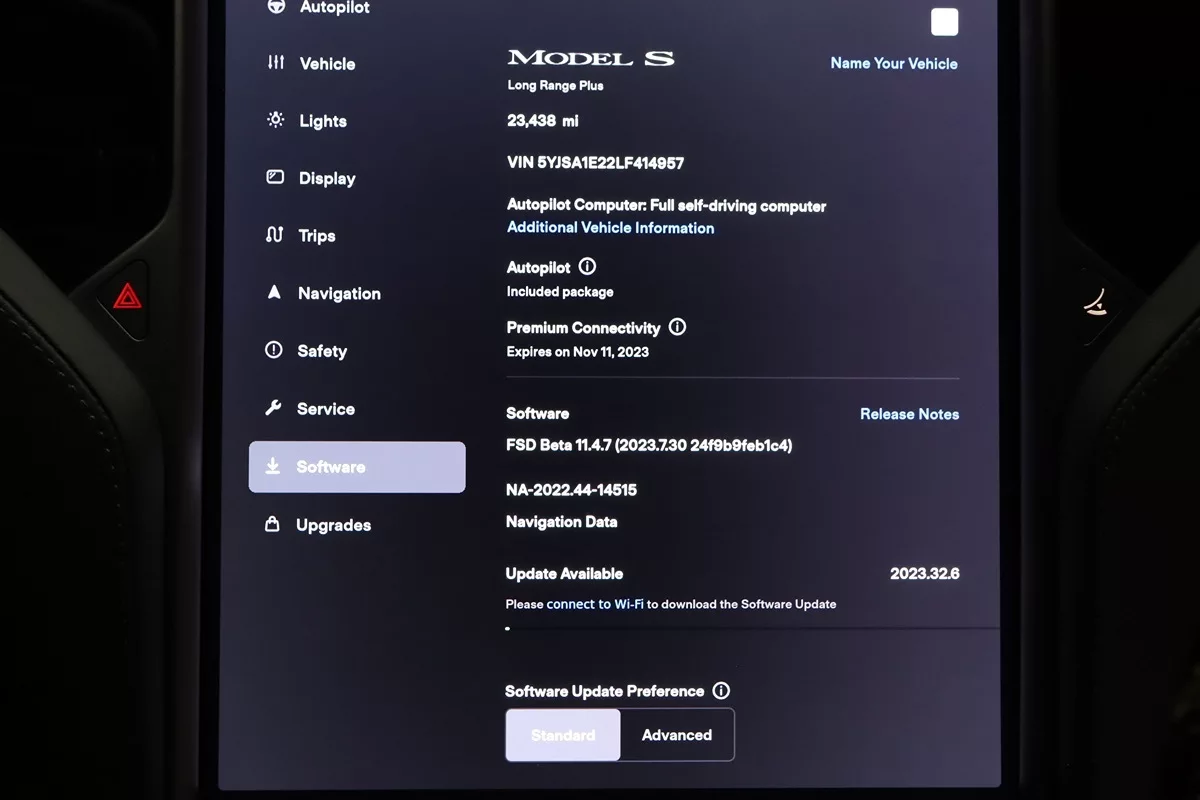Open the Software menu tab
This screenshot has width=1200, height=800.
356,467
